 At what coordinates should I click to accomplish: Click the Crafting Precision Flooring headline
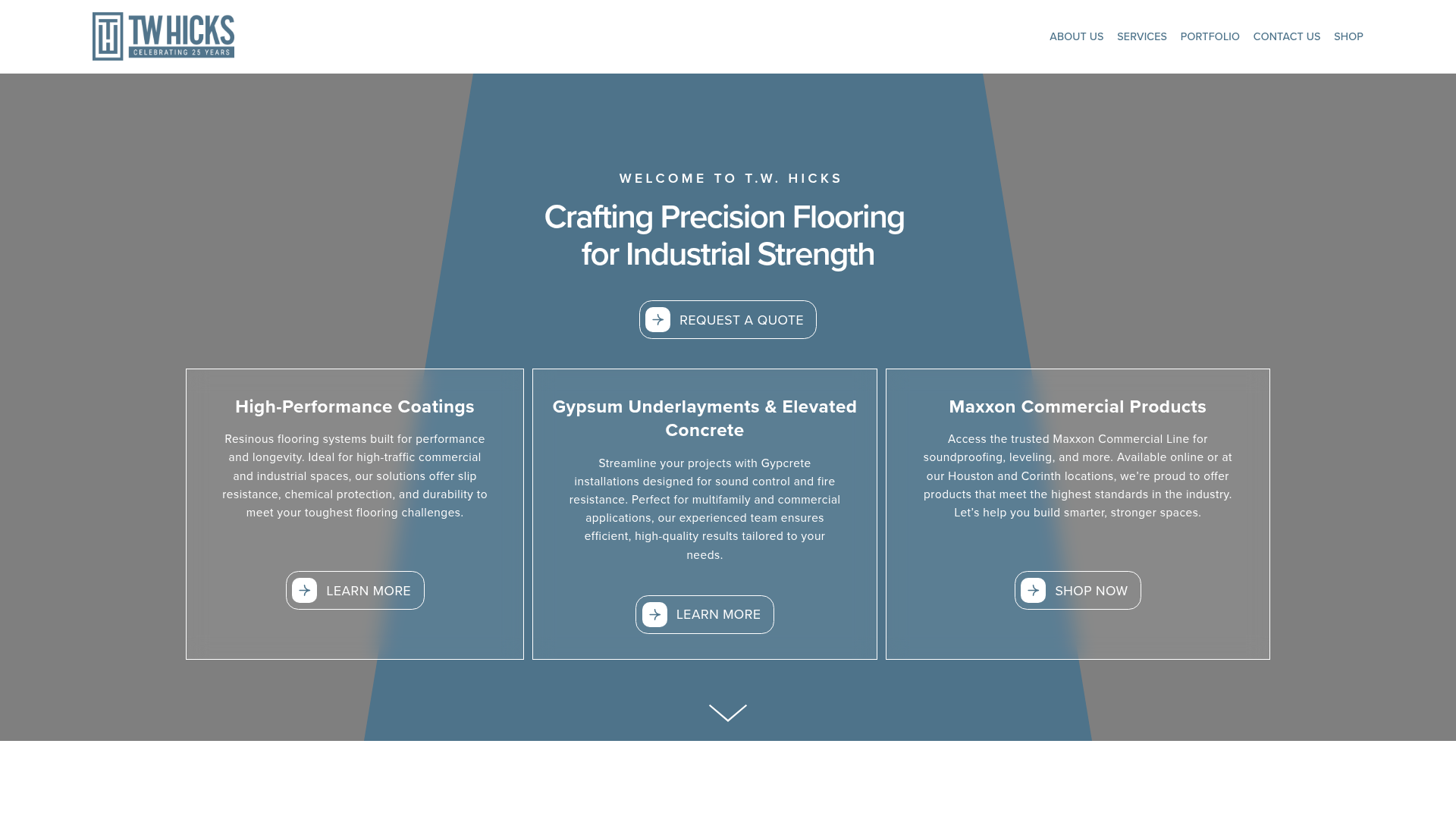[x=724, y=235]
